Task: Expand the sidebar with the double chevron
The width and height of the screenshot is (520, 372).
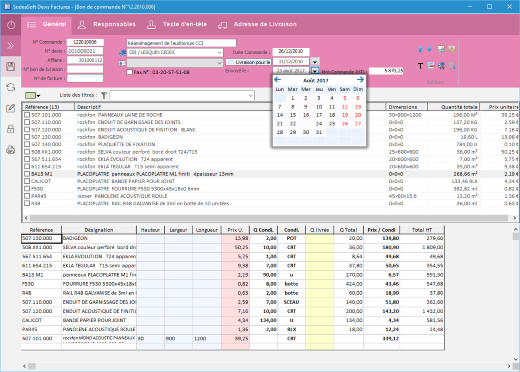Action: point(11,46)
